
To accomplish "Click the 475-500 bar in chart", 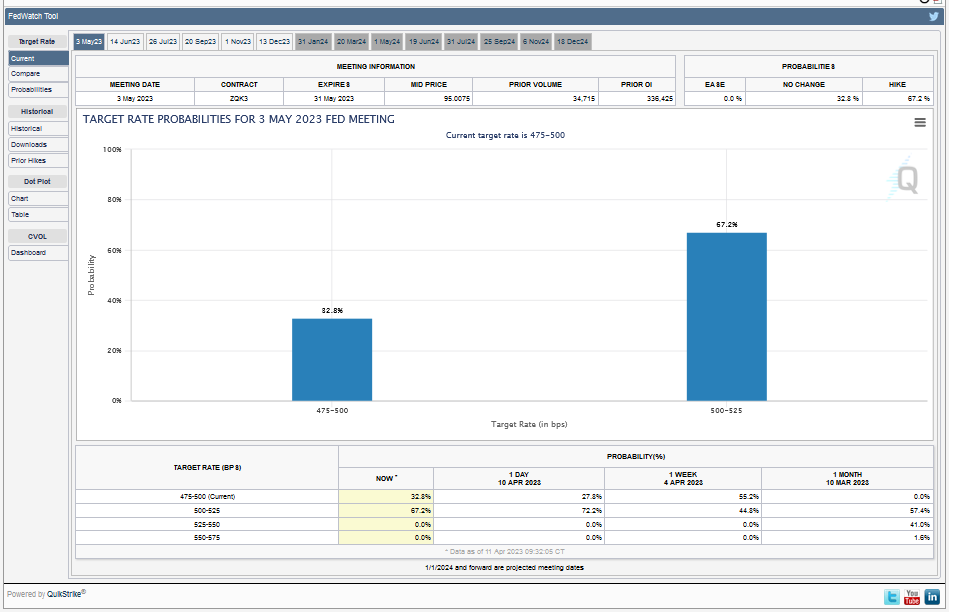I will 332,360.
